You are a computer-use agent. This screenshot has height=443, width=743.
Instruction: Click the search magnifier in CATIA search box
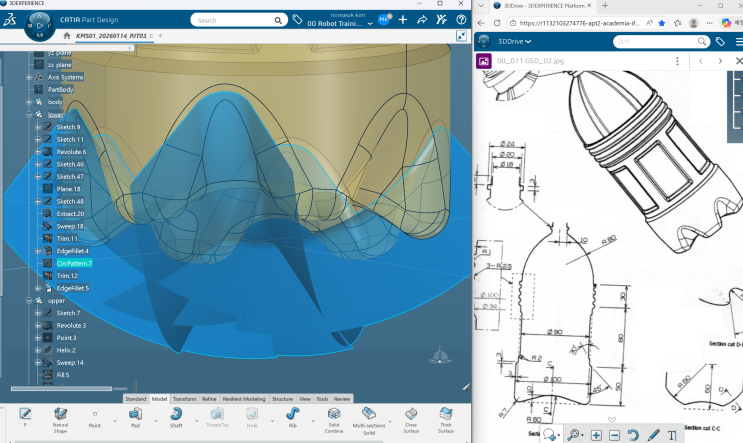point(278,20)
